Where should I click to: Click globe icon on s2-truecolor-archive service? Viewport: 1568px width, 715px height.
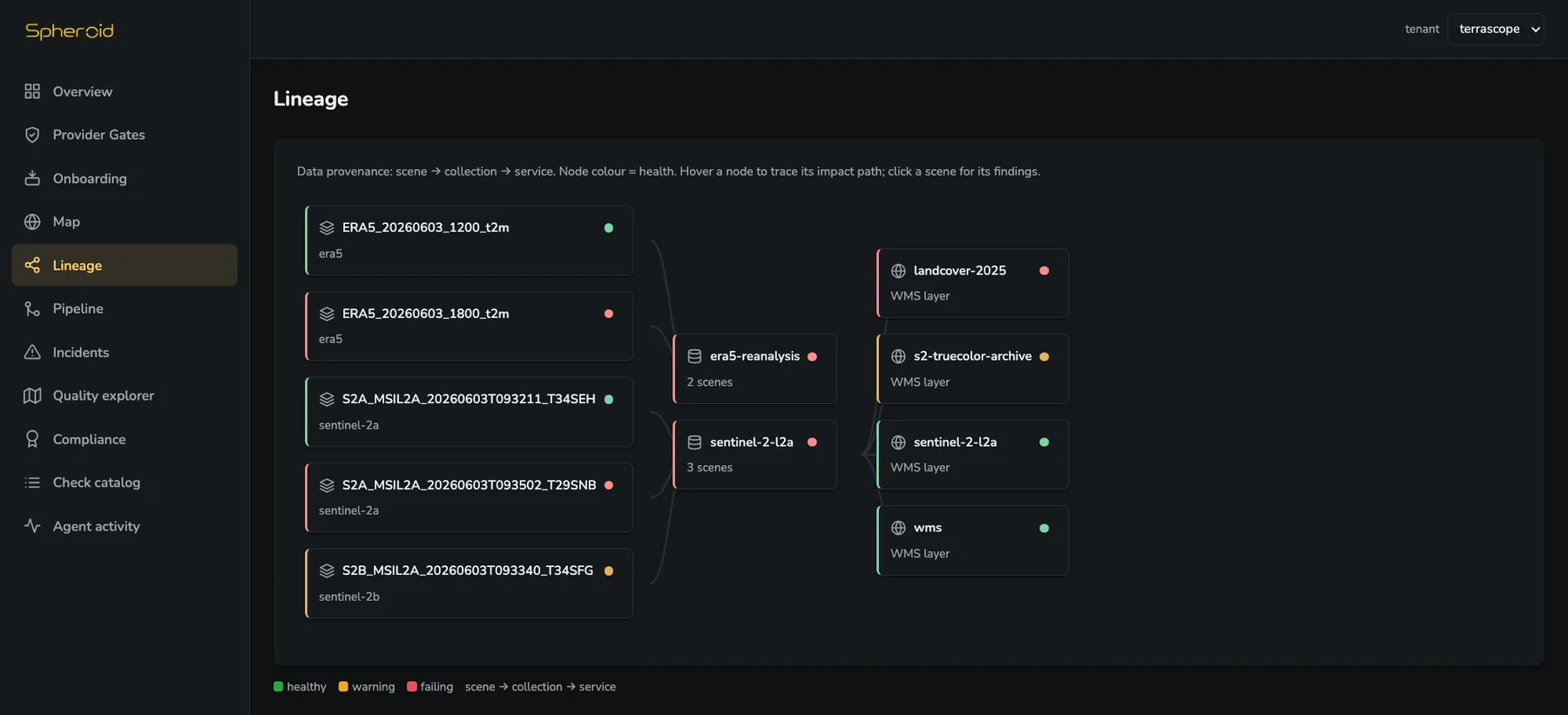(x=898, y=356)
